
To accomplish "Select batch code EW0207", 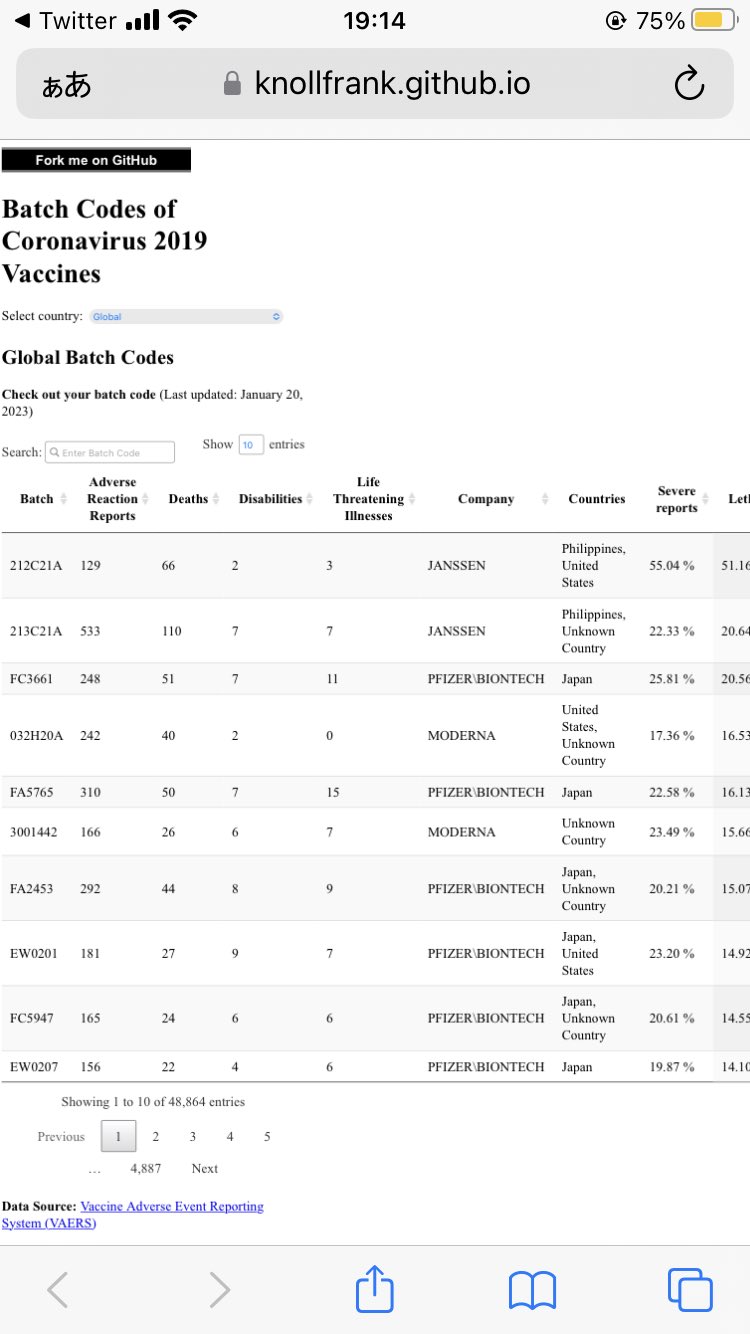I will click(x=34, y=1067).
